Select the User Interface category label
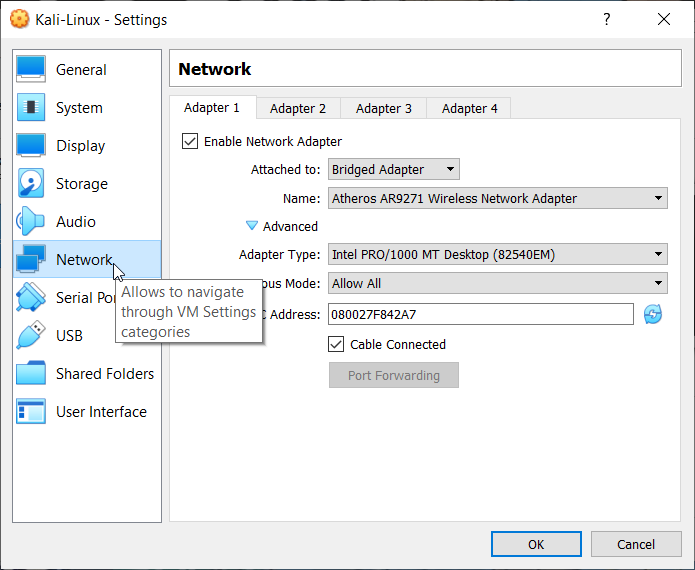Image resolution: width=695 pixels, height=570 pixels. (x=102, y=412)
